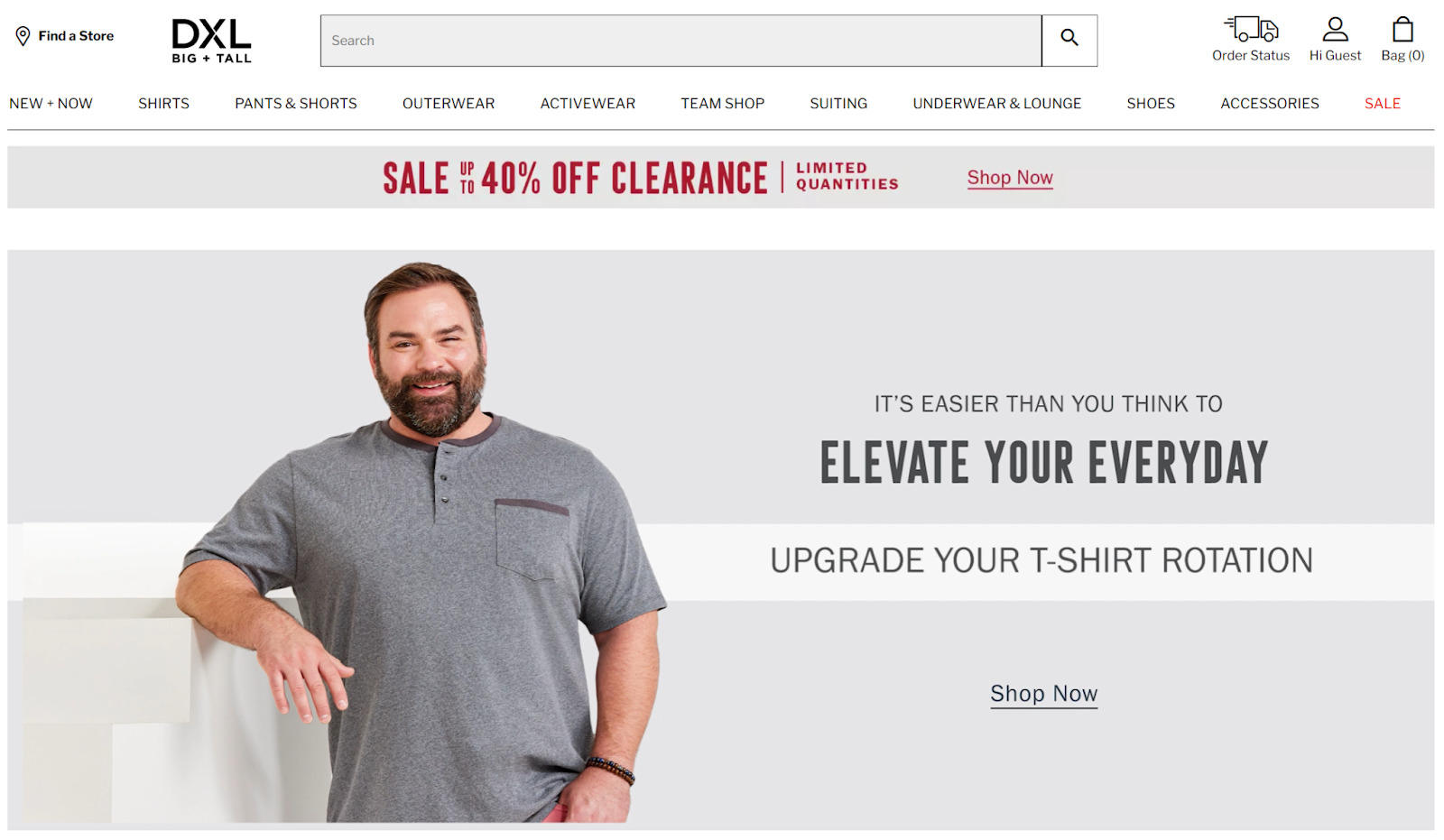
Task: Open the Hi Guest account icon
Action: 1335,29
